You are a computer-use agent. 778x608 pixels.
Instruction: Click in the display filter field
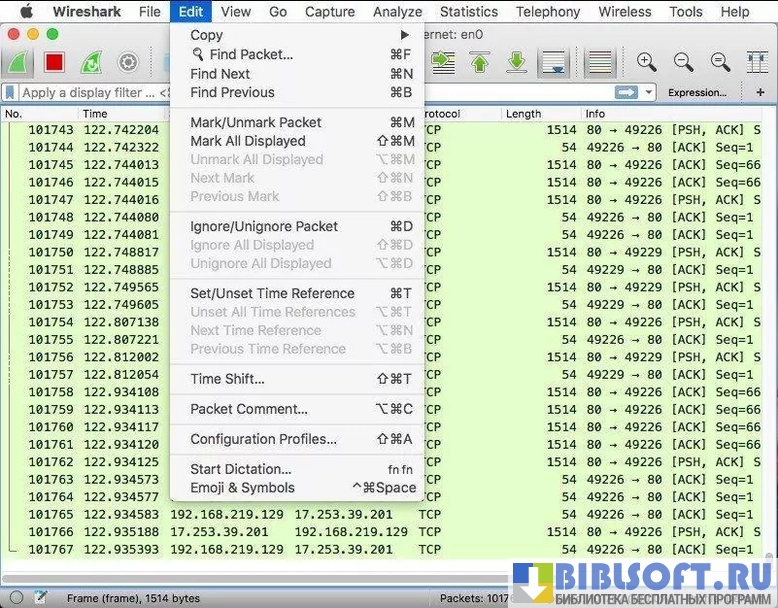click(90, 92)
